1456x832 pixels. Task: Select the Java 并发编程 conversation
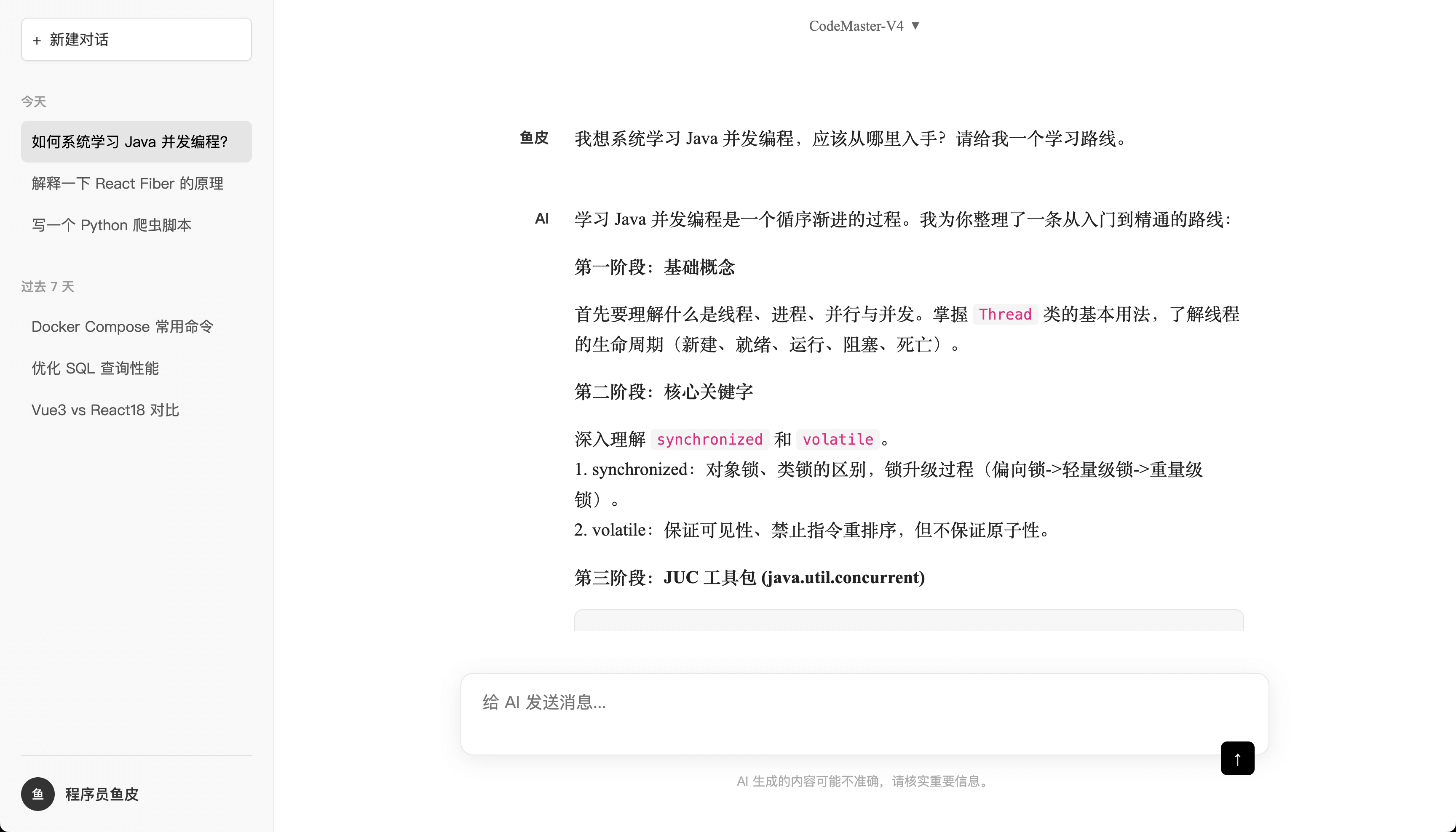136,142
